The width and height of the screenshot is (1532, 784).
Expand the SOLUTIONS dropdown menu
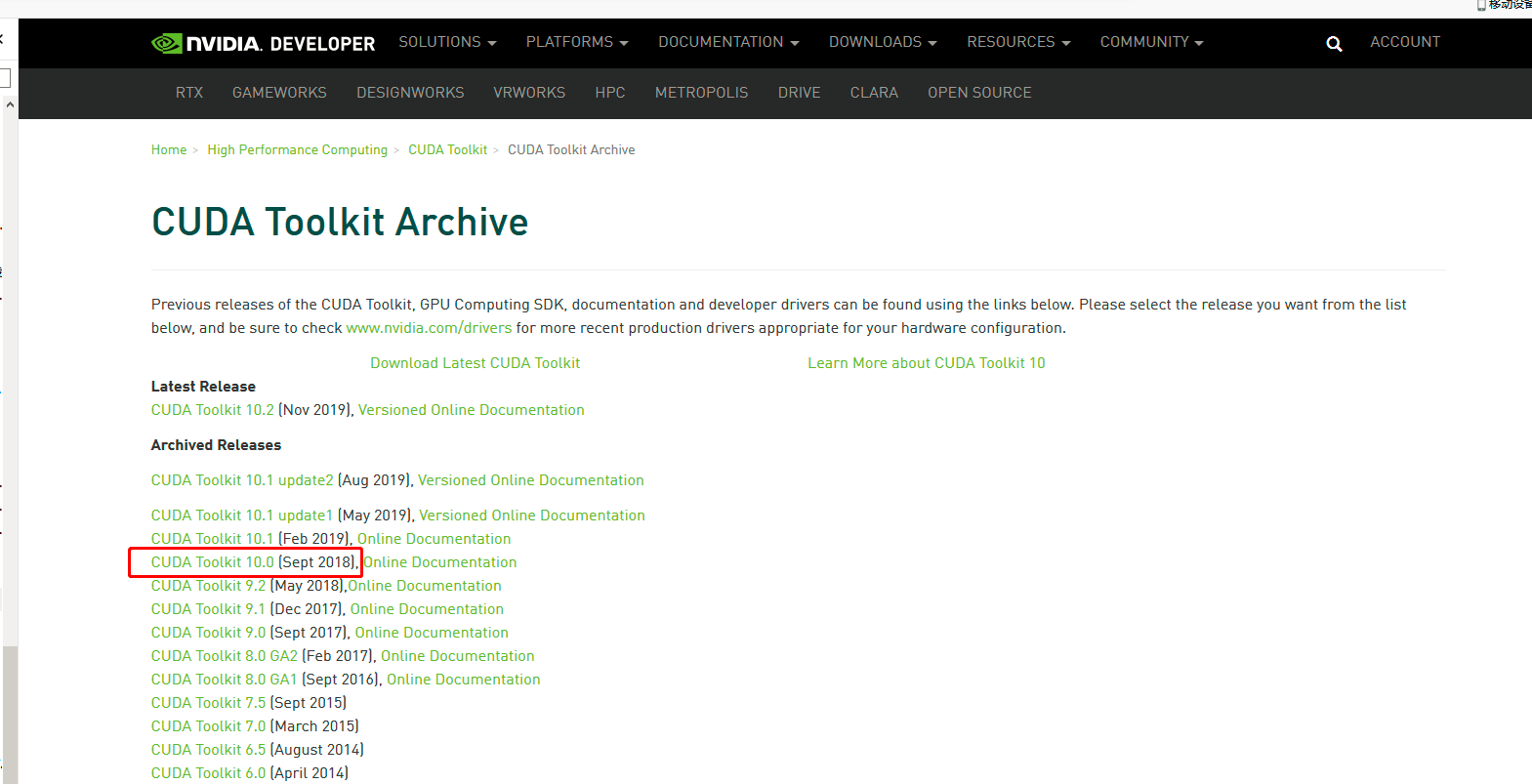click(447, 42)
